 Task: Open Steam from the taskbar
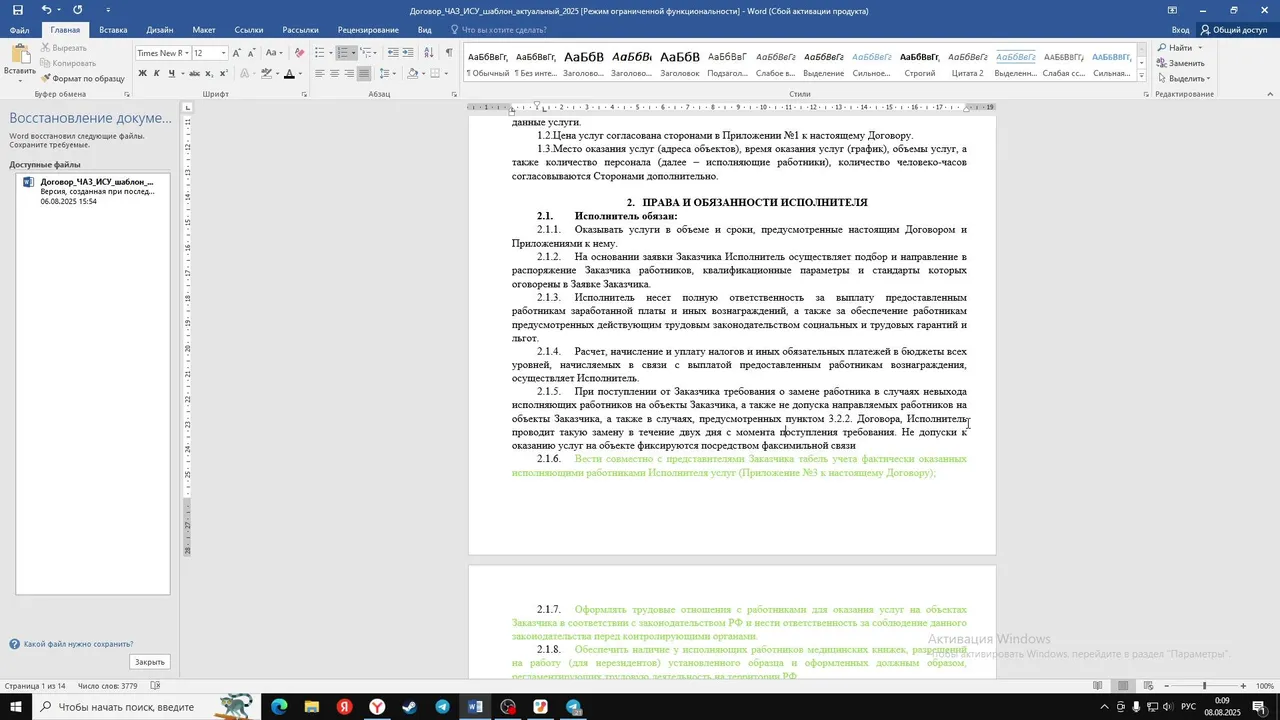point(410,707)
